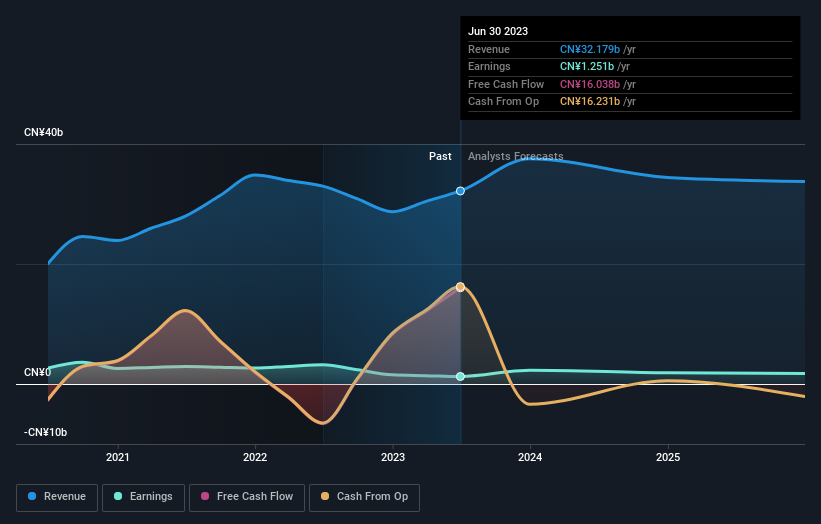Toggle the Cash From Op legend series
This screenshot has height=524, width=821.
pos(364,497)
